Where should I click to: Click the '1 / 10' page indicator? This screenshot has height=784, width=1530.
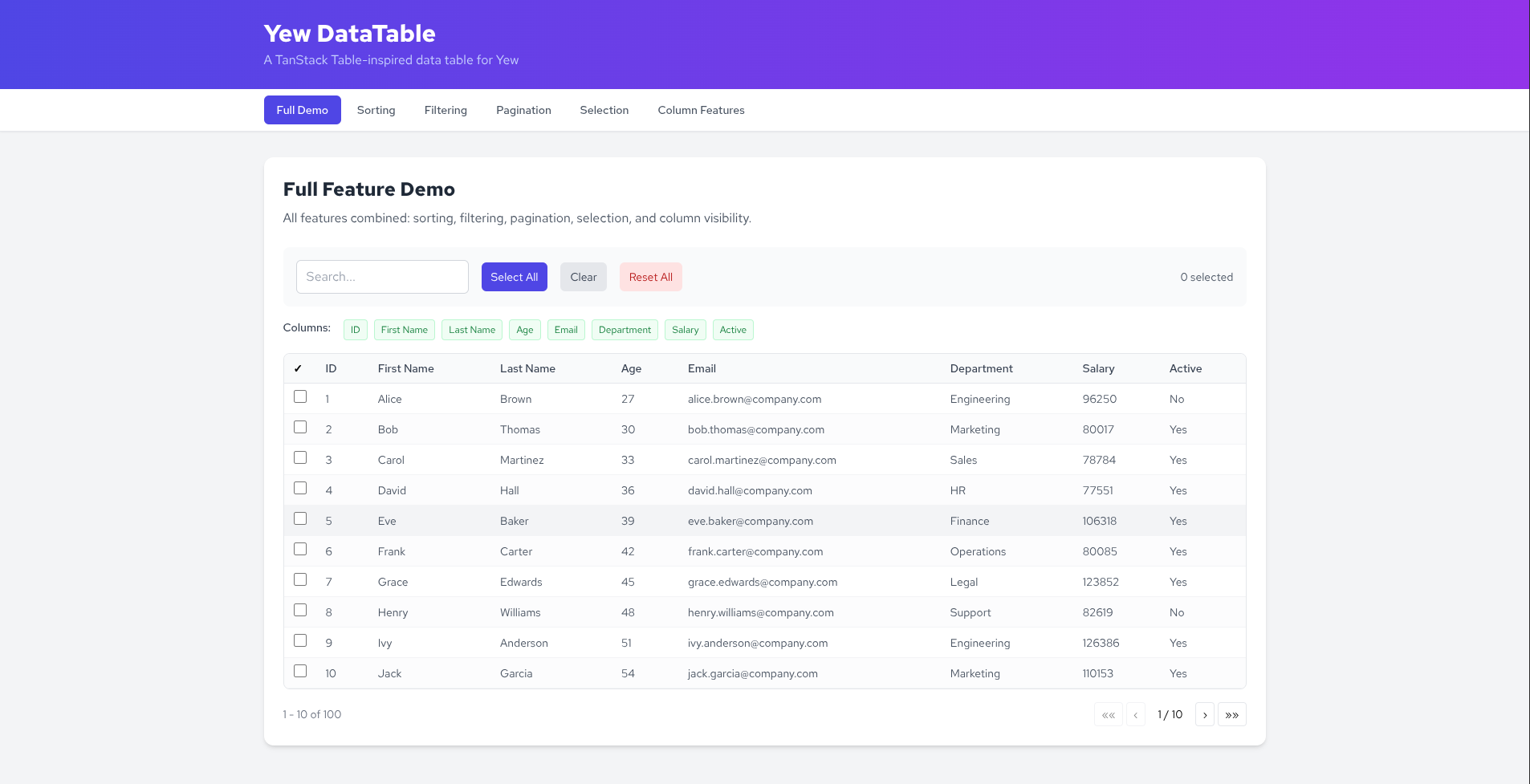pos(1170,714)
